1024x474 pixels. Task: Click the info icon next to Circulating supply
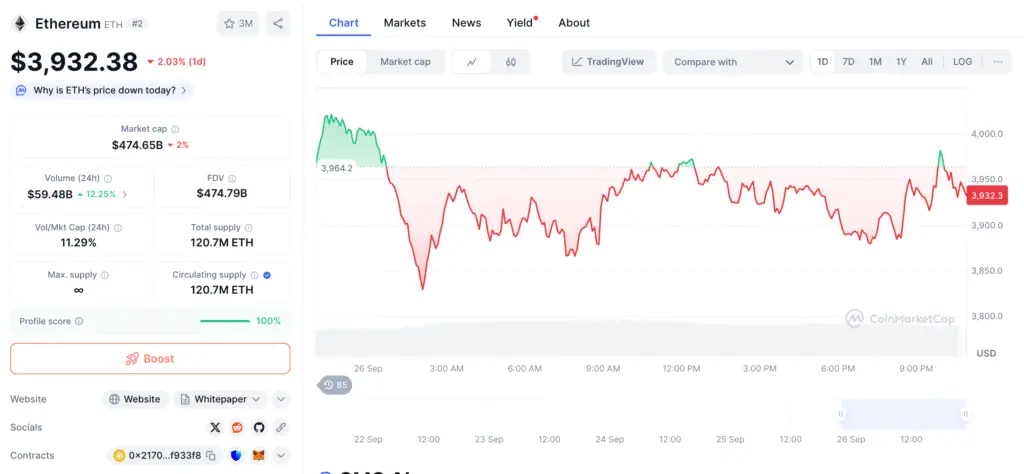(x=254, y=276)
